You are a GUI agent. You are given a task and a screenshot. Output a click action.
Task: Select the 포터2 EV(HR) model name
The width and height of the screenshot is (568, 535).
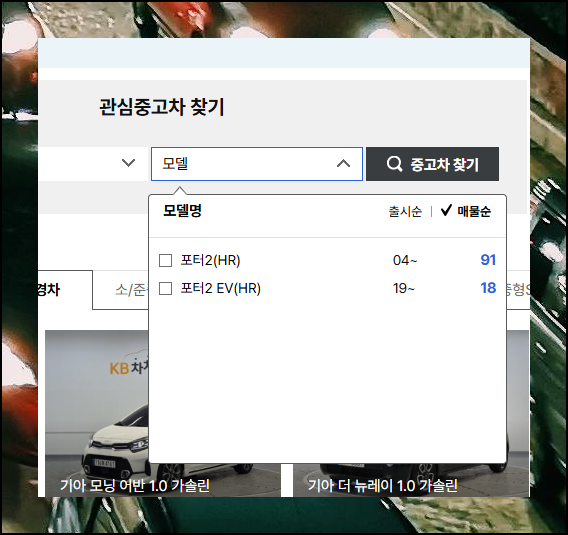point(221,289)
